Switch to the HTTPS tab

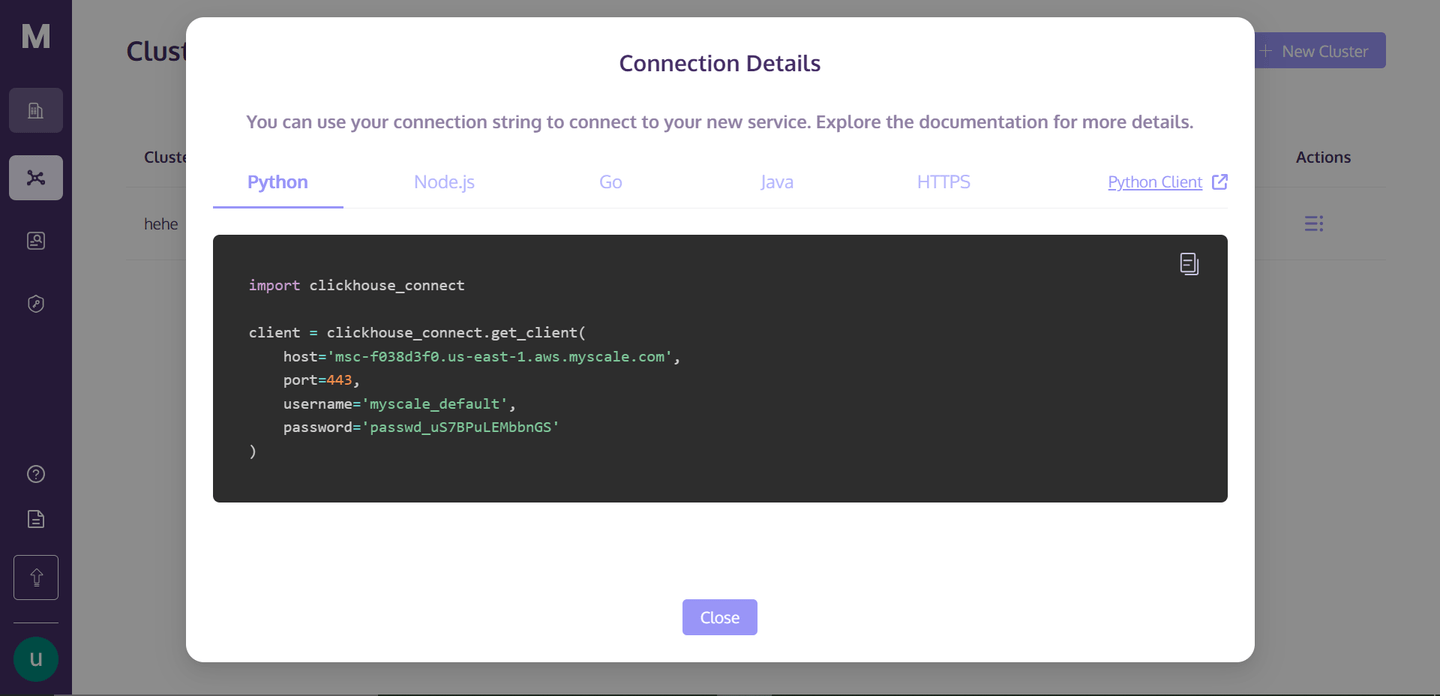click(x=944, y=182)
